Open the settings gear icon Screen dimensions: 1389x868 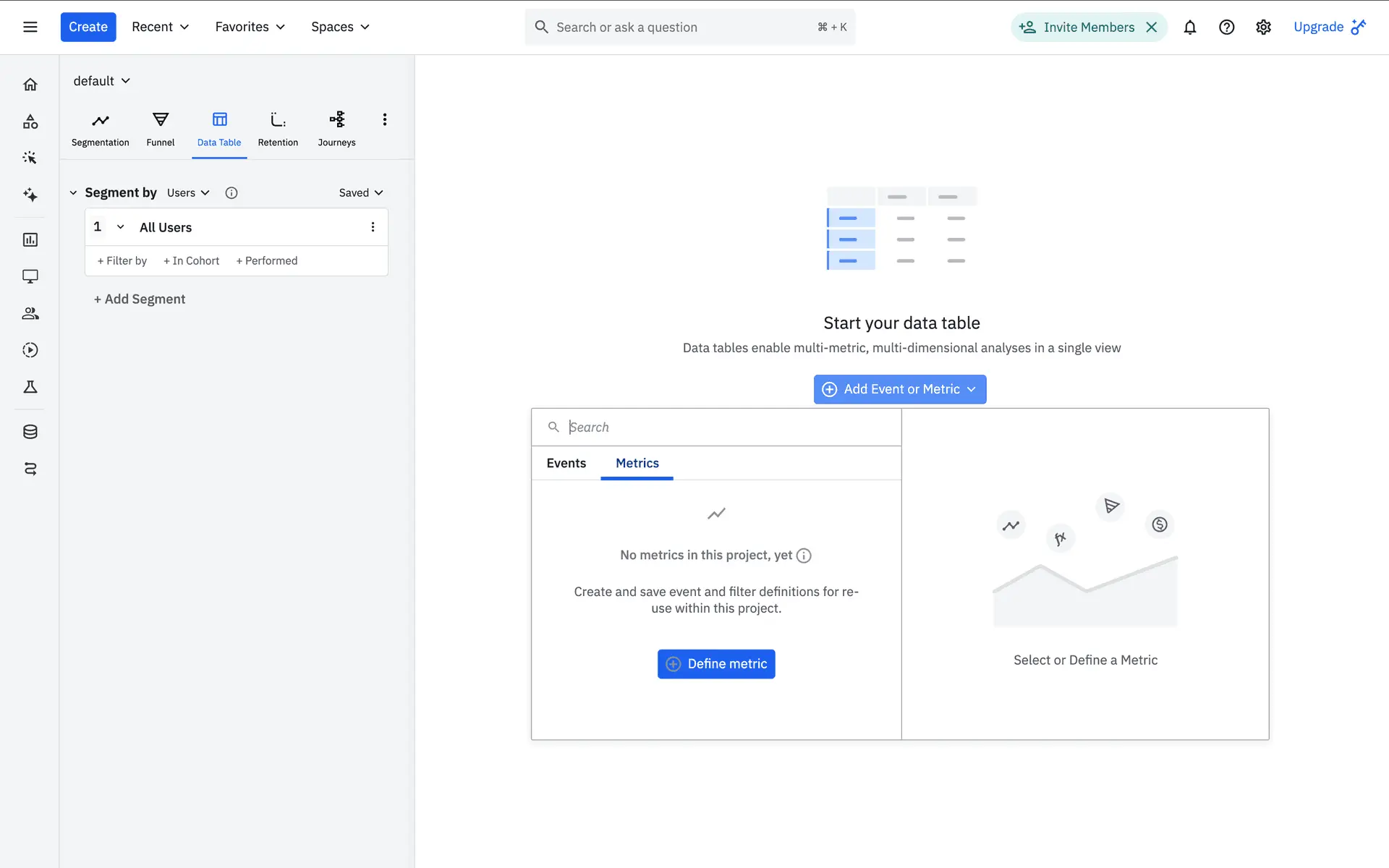[x=1263, y=27]
